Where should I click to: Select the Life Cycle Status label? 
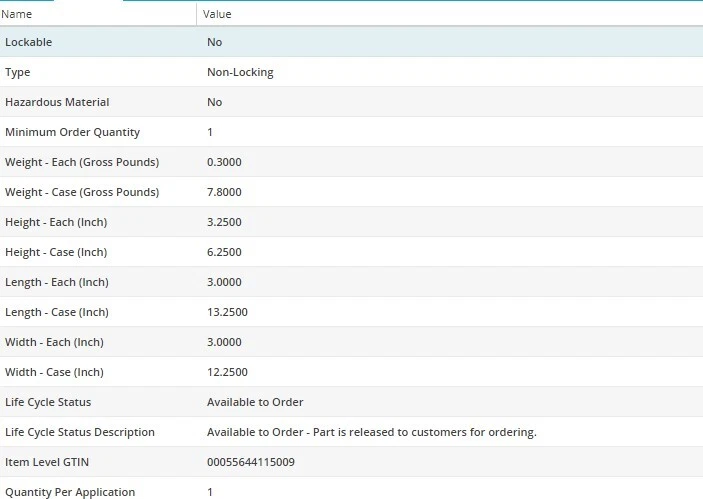(x=48, y=403)
